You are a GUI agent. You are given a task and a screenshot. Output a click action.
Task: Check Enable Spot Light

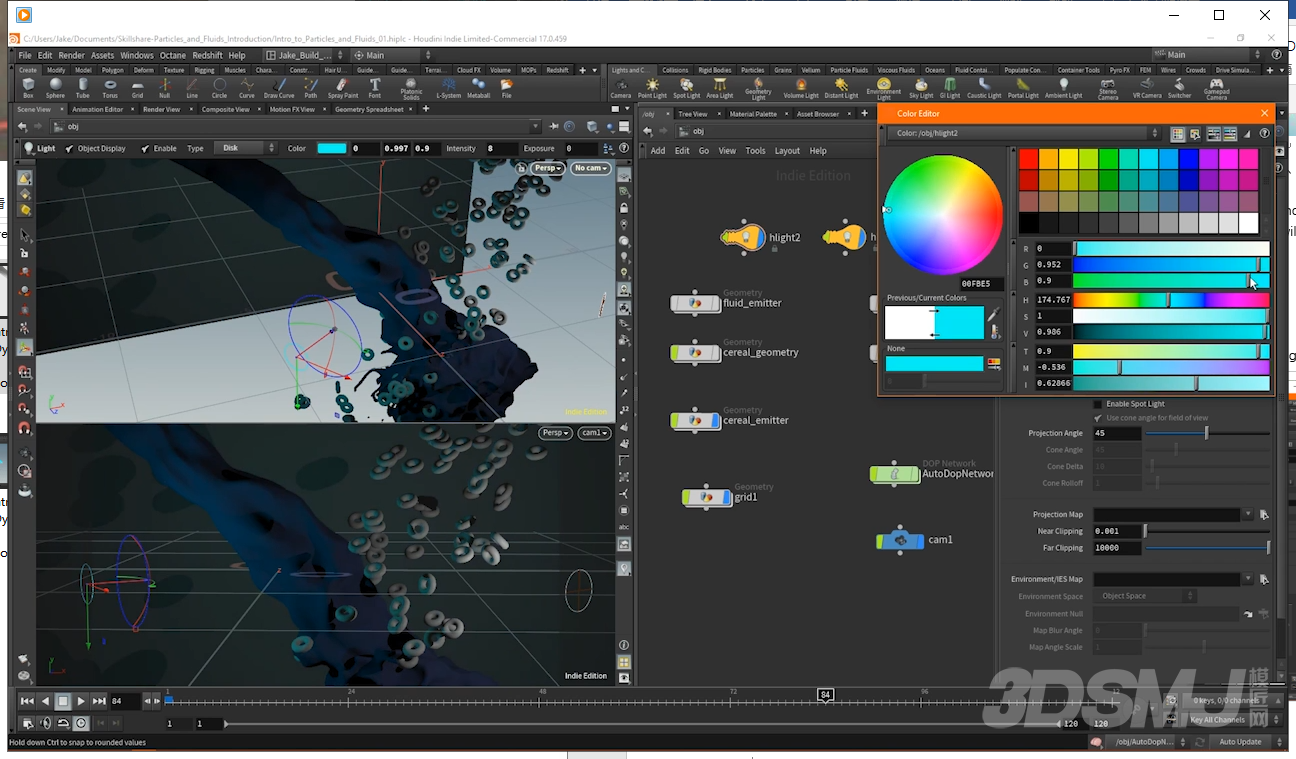tap(1098, 404)
